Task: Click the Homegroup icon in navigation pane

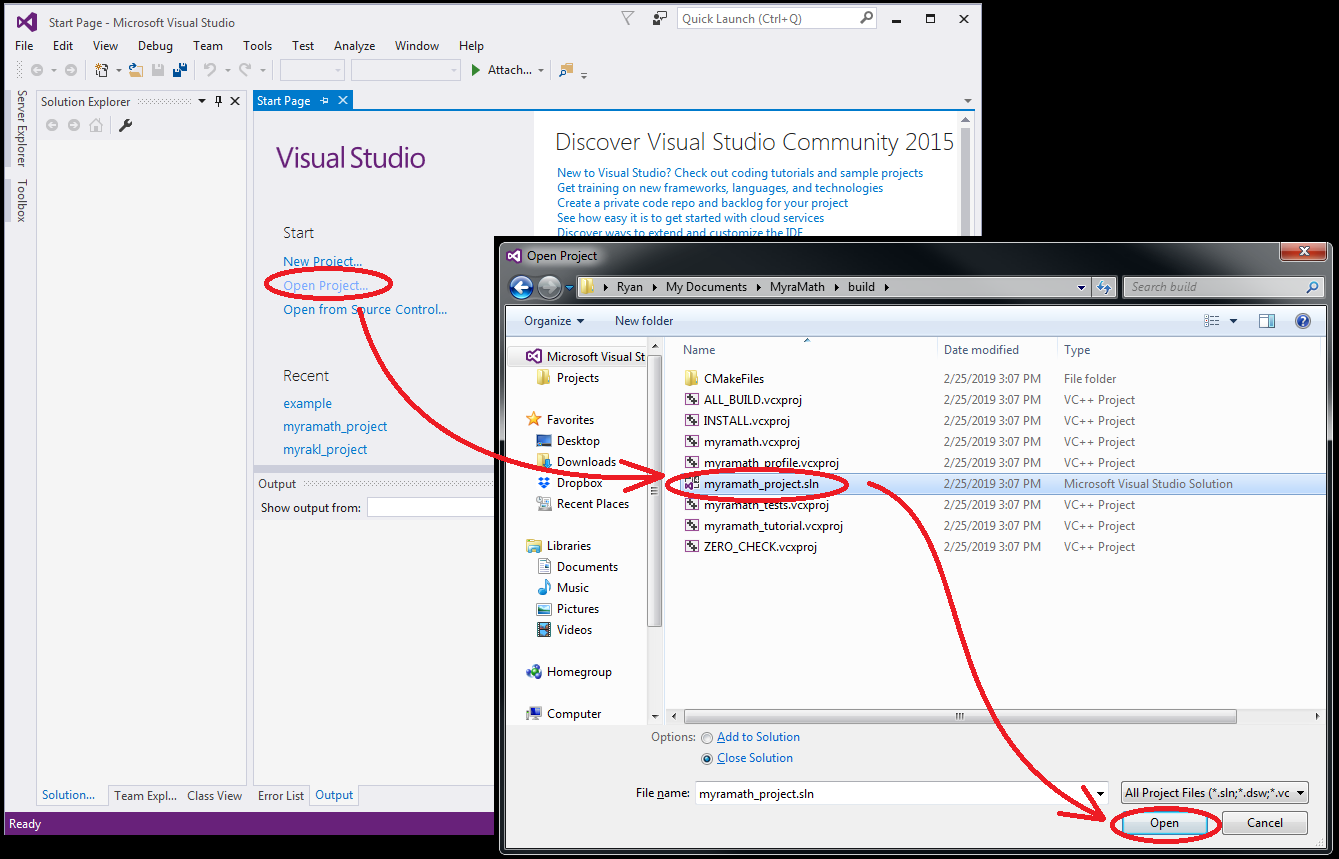Action: pyautogui.click(x=533, y=672)
